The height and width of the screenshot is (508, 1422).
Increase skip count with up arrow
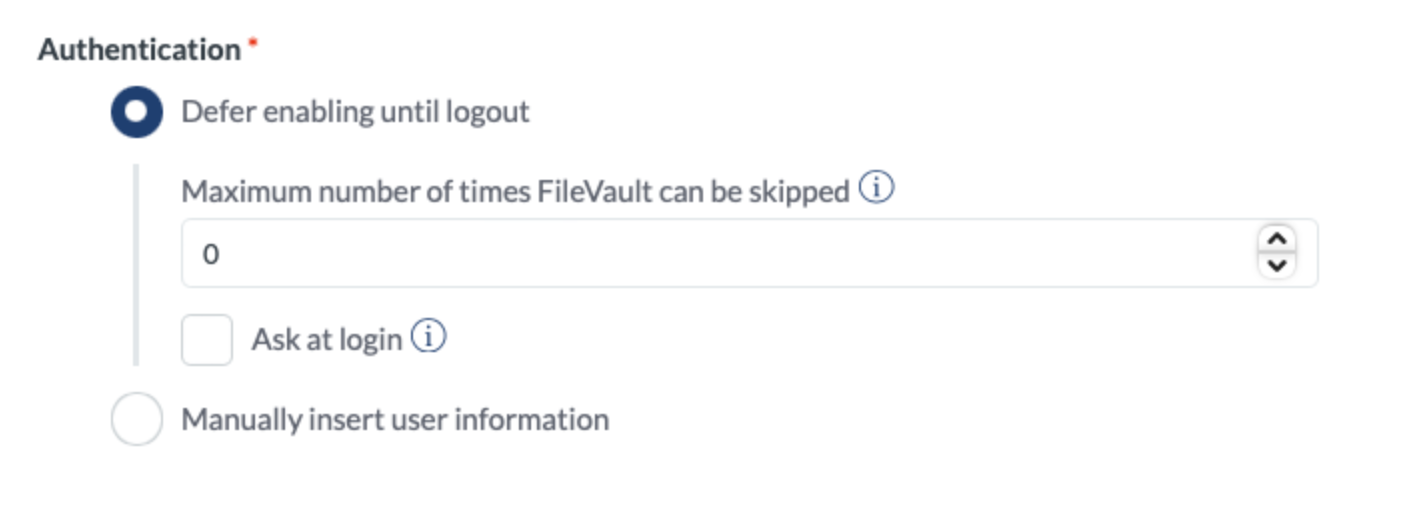(1276, 241)
